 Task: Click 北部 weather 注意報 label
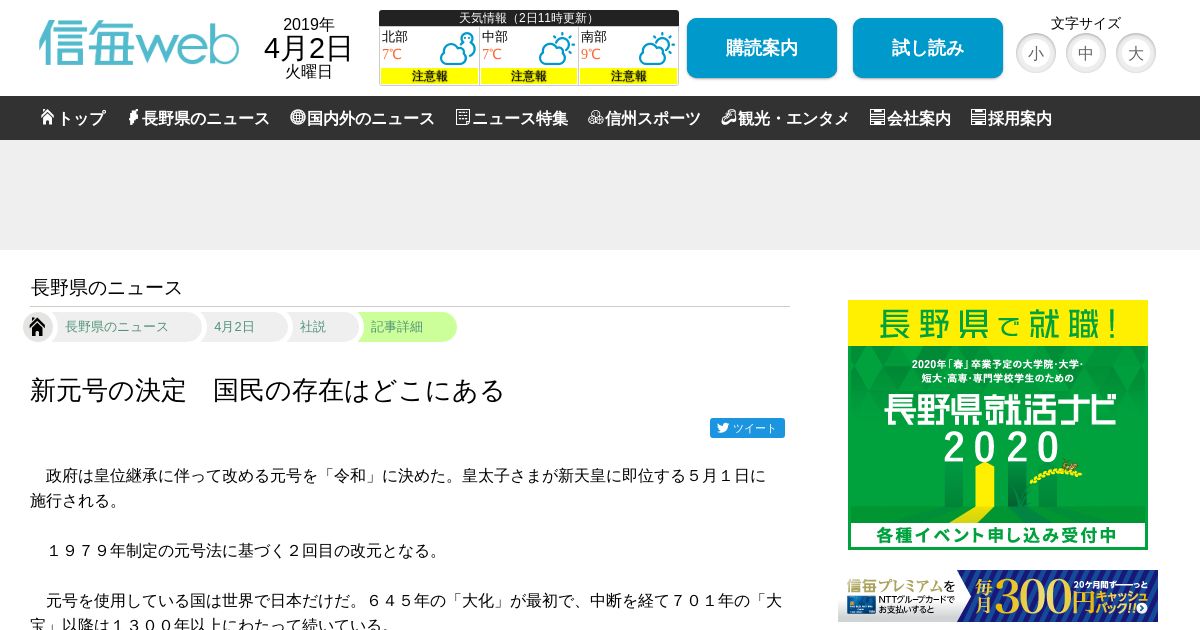(x=429, y=76)
